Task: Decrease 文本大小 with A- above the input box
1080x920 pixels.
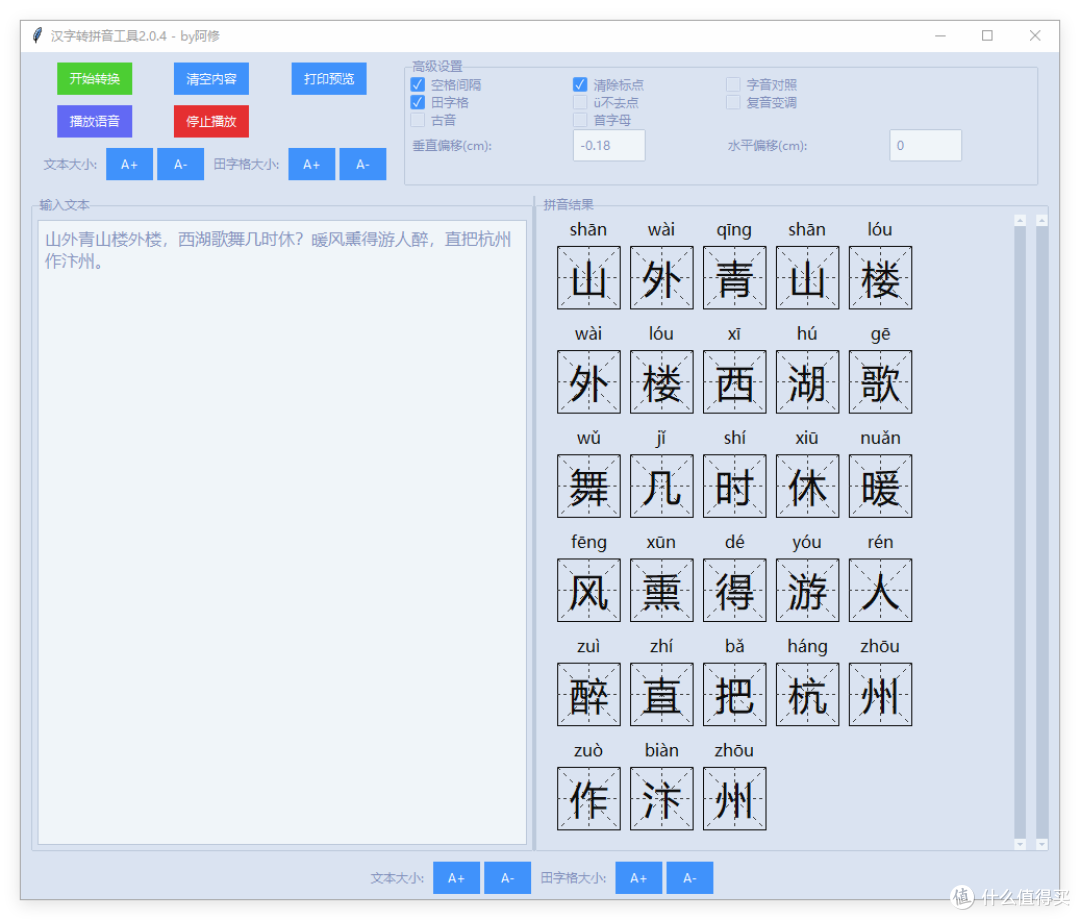Action: (180, 165)
